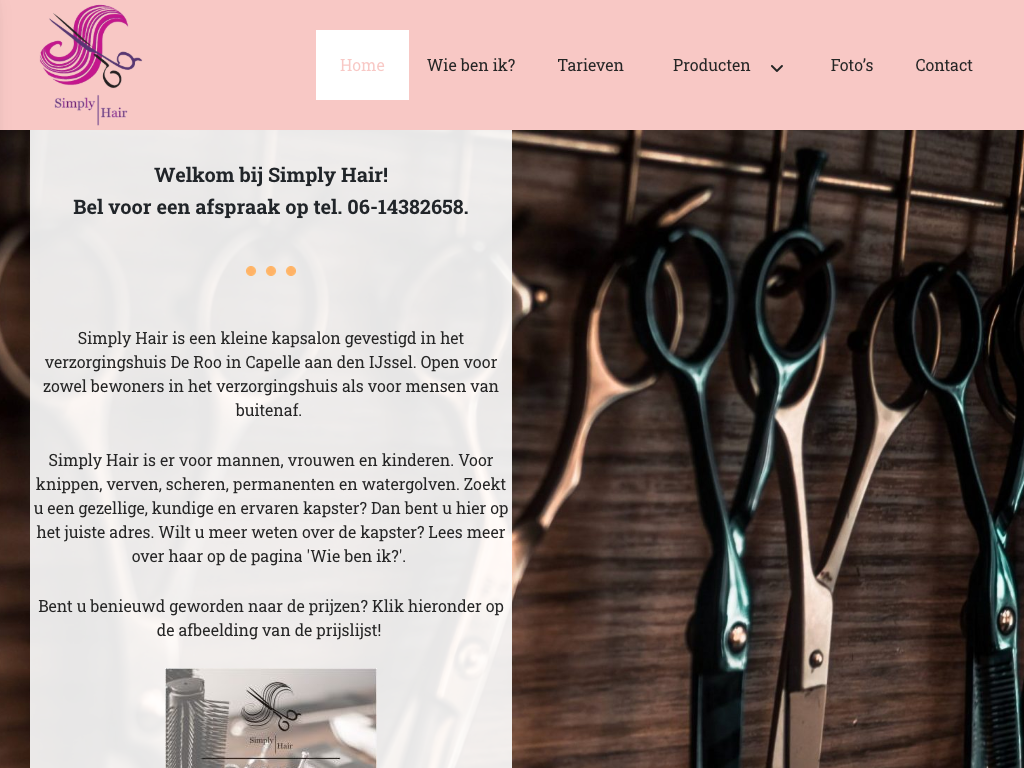
Task: Click the paragraph about verzorgingshuis De Roo
Action: [271, 374]
